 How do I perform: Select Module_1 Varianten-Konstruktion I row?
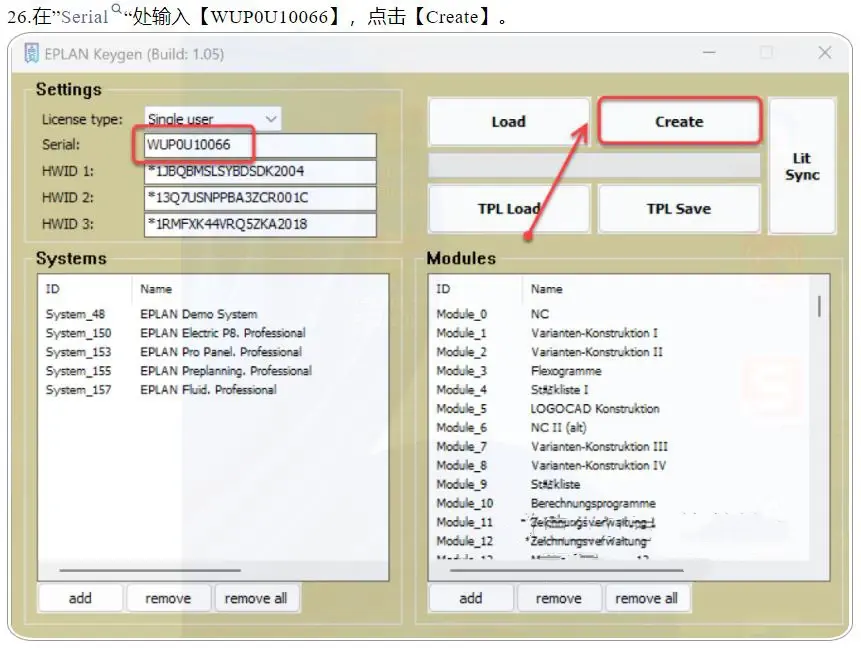(x=620, y=333)
